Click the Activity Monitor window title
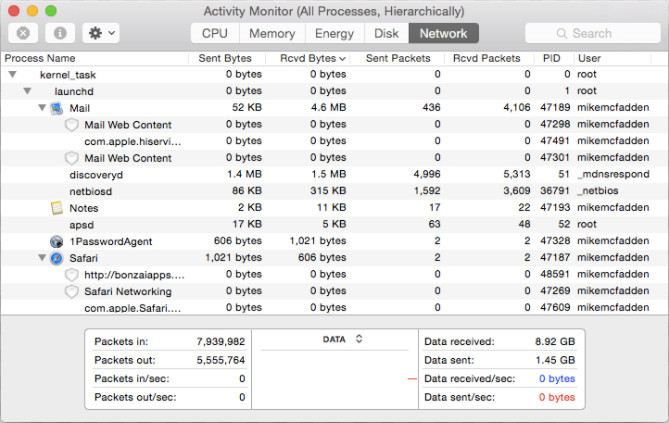669x423 pixels. pyautogui.click(x=334, y=11)
